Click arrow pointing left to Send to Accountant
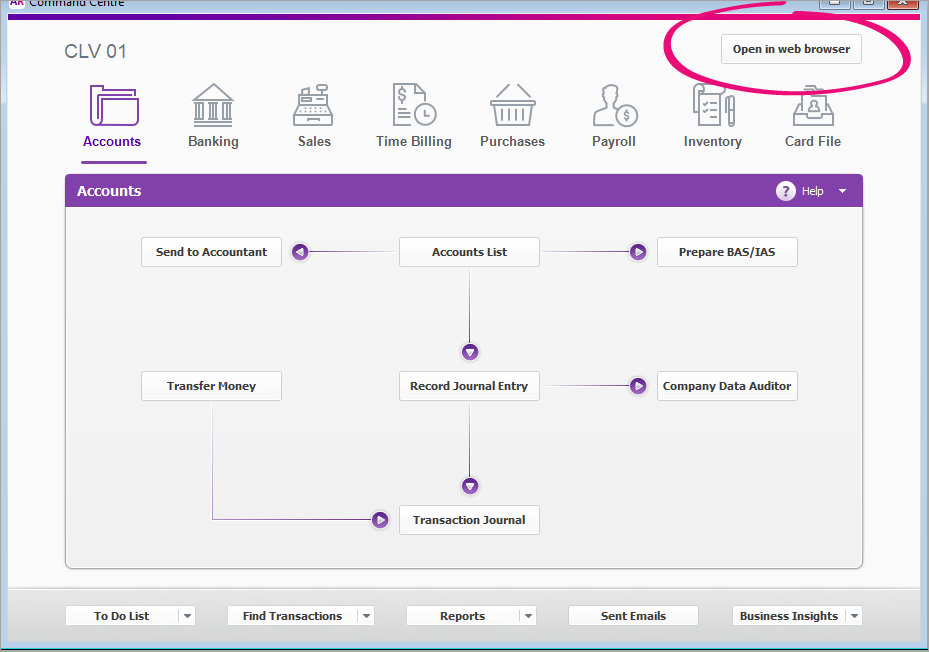This screenshot has height=652, width=929. (300, 252)
